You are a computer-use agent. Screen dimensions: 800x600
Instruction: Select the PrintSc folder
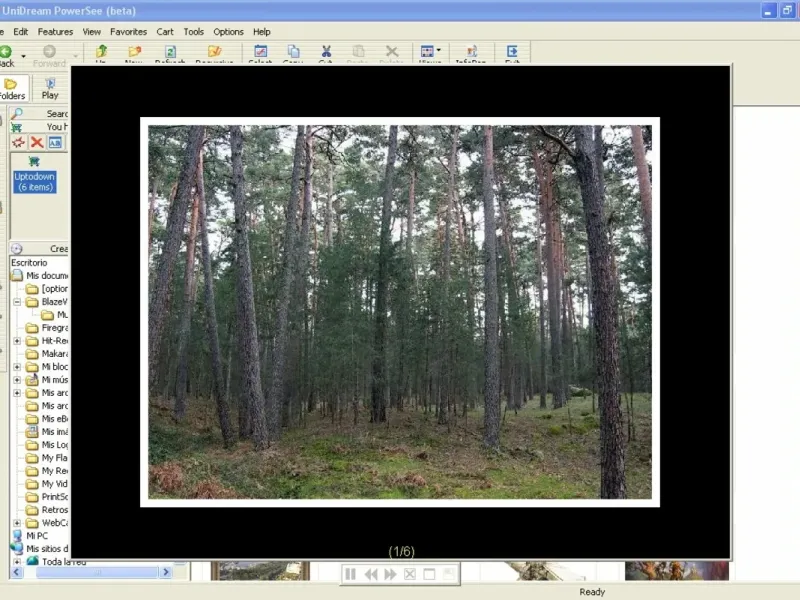click(x=55, y=496)
